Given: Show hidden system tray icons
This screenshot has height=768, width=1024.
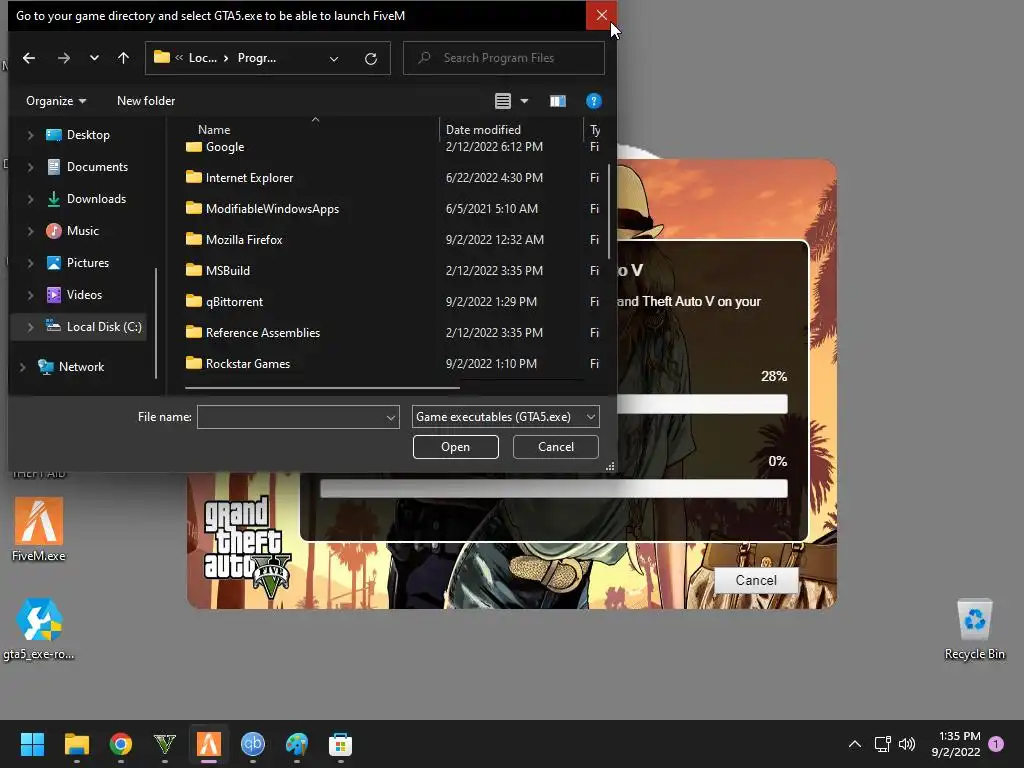Looking at the screenshot, I should pyautogui.click(x=854, y=744).
